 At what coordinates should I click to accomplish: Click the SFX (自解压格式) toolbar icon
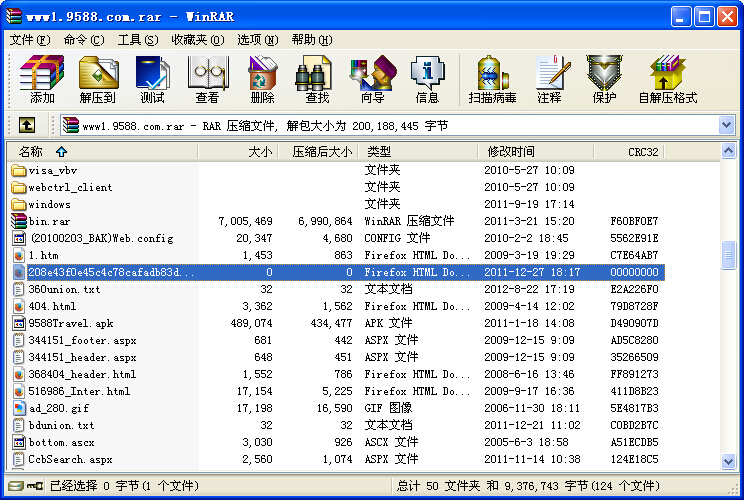[x=668, y=79]
